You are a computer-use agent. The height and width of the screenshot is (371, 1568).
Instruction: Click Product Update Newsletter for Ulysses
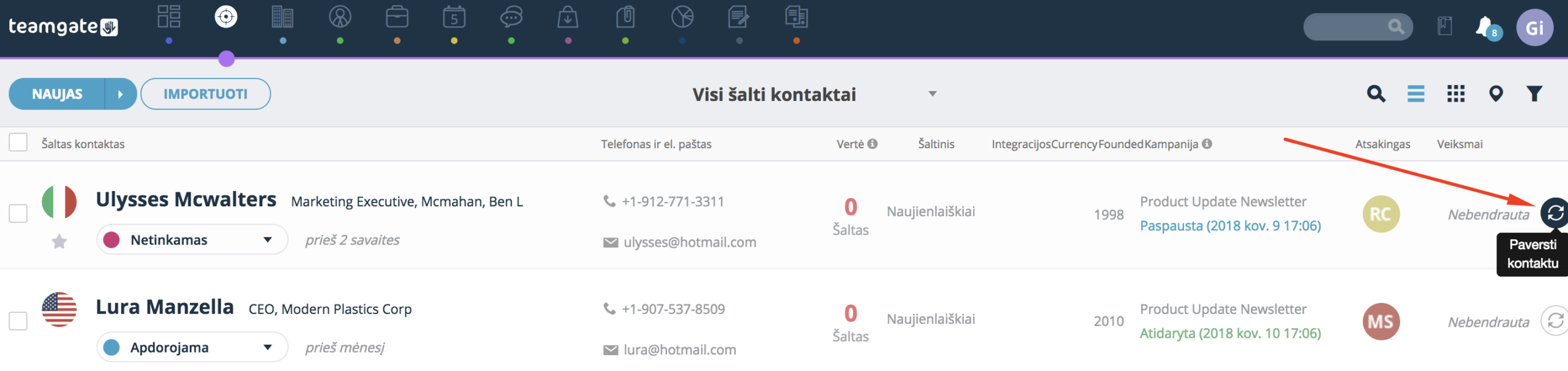1223,201
